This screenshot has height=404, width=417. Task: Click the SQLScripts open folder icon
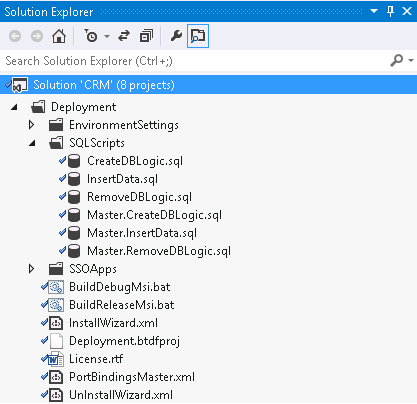[56, 143]
